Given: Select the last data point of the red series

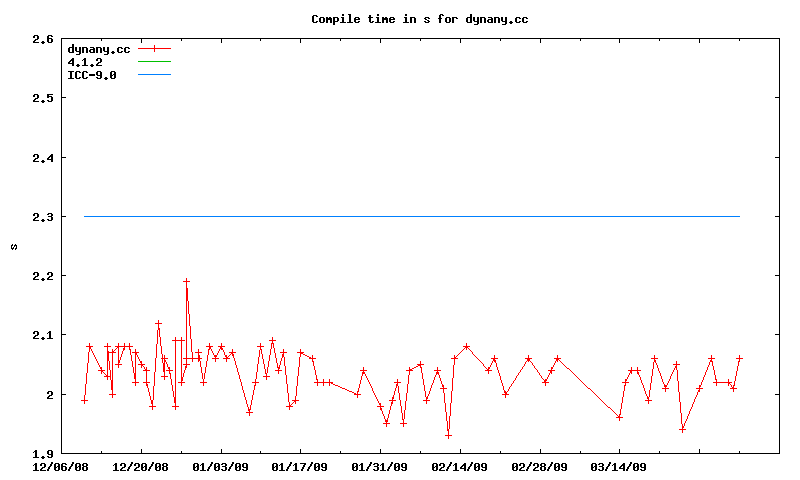Looking at the screenshot, I should 739,358.
